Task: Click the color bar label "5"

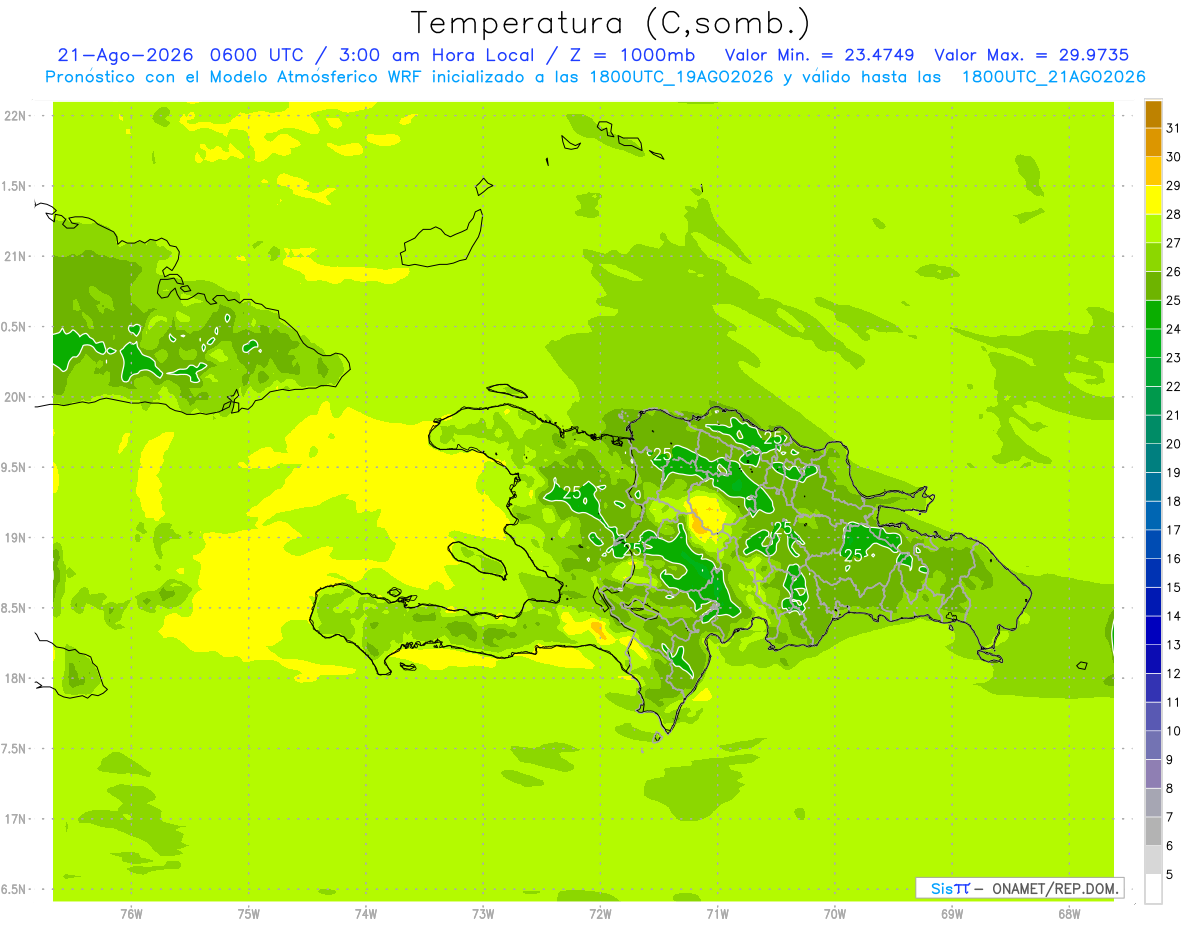Action: [1170, 875]
